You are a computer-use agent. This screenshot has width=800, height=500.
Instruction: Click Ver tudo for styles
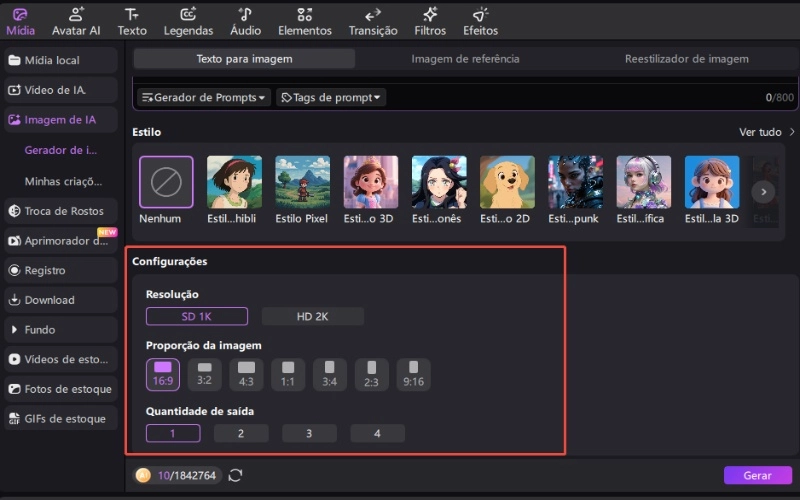tap(767, 132)
